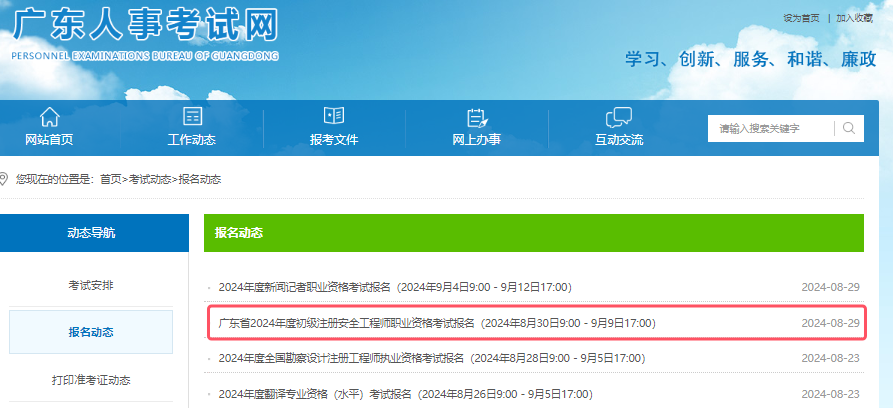
Task: Open the 网上办事 menu item
Action: [477, 140]
